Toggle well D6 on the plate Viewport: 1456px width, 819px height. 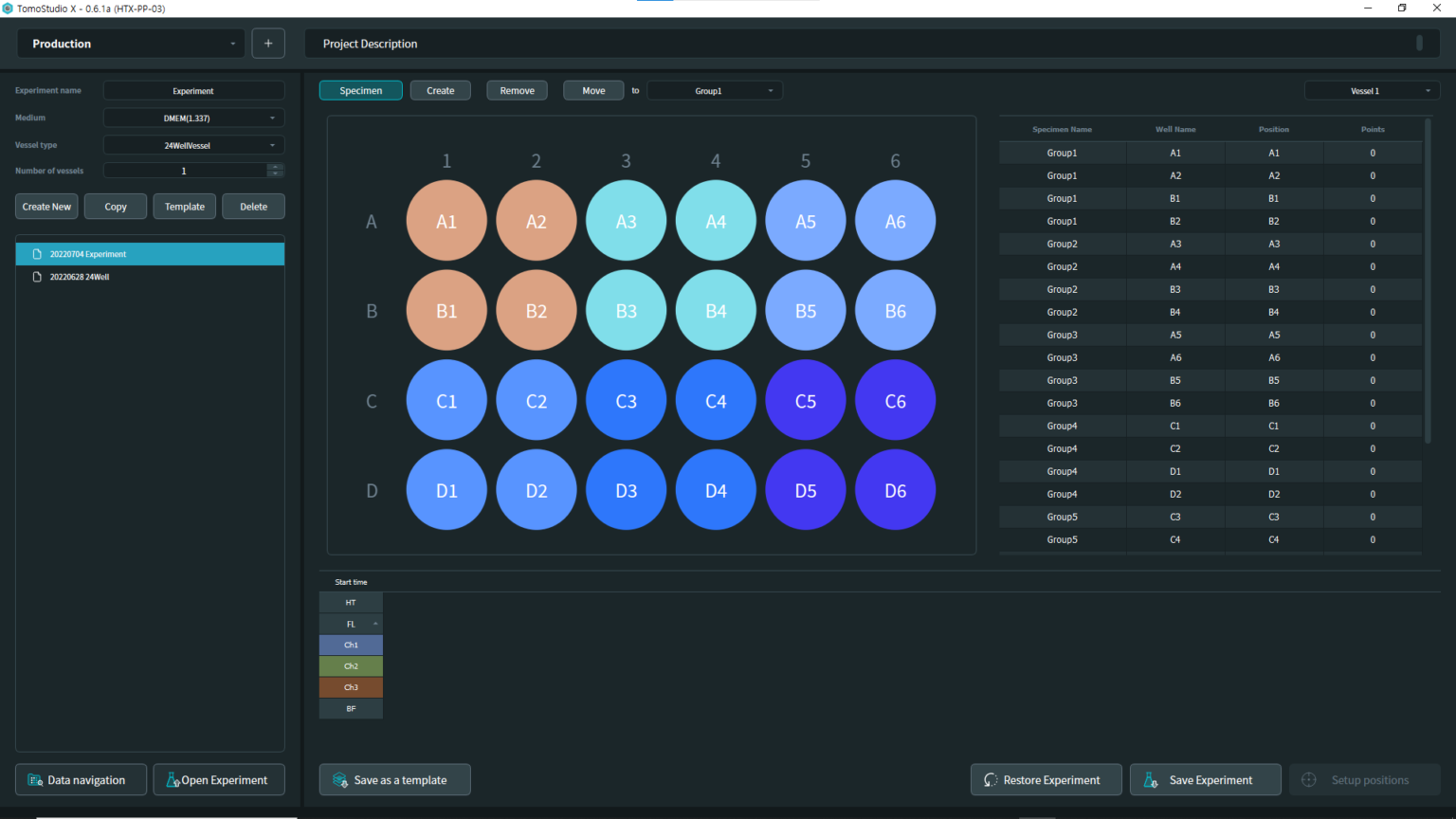tap(895, 490)
